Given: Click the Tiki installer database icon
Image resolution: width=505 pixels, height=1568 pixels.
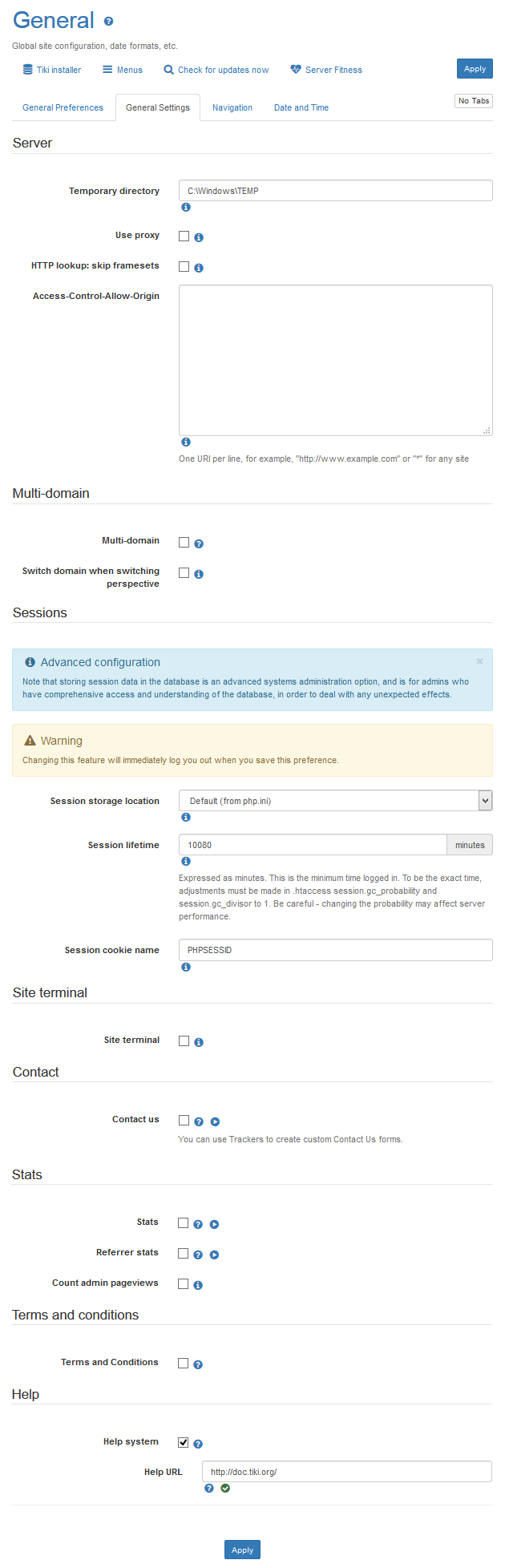Looking at the screenshot, I should point(28,70).
